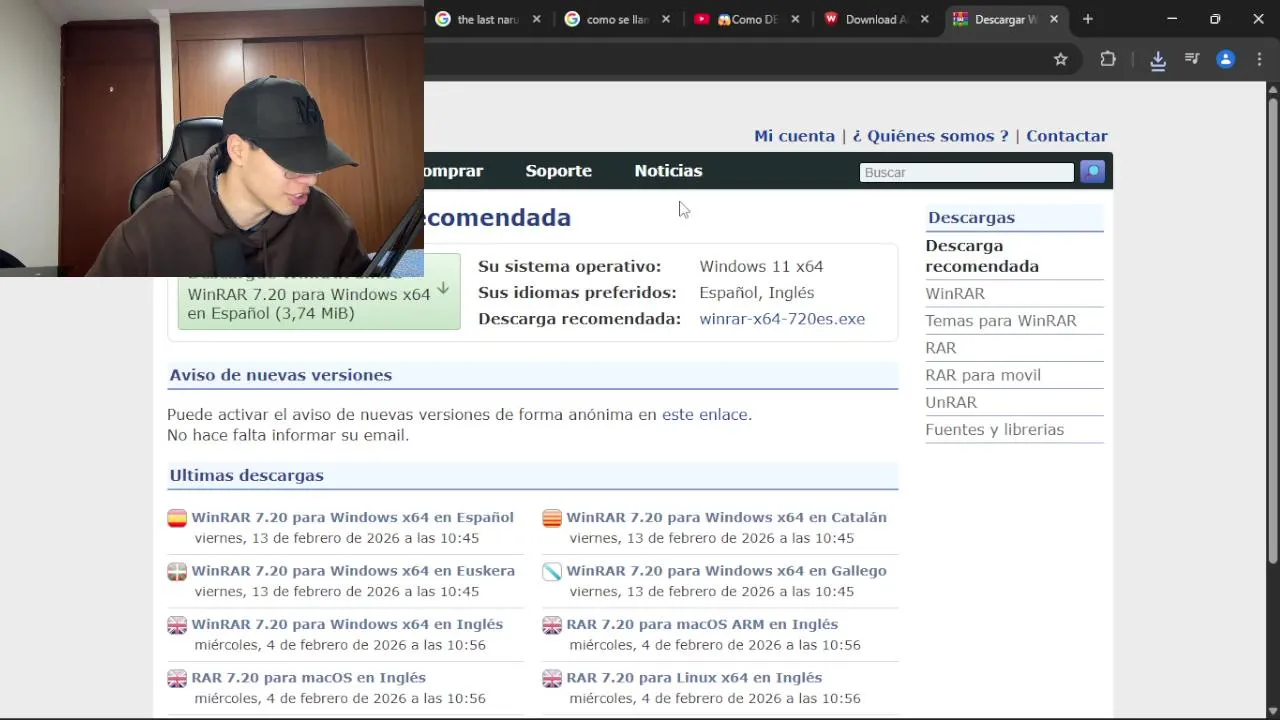Click the Basque flag icon by Euskera download

(177, 572)
